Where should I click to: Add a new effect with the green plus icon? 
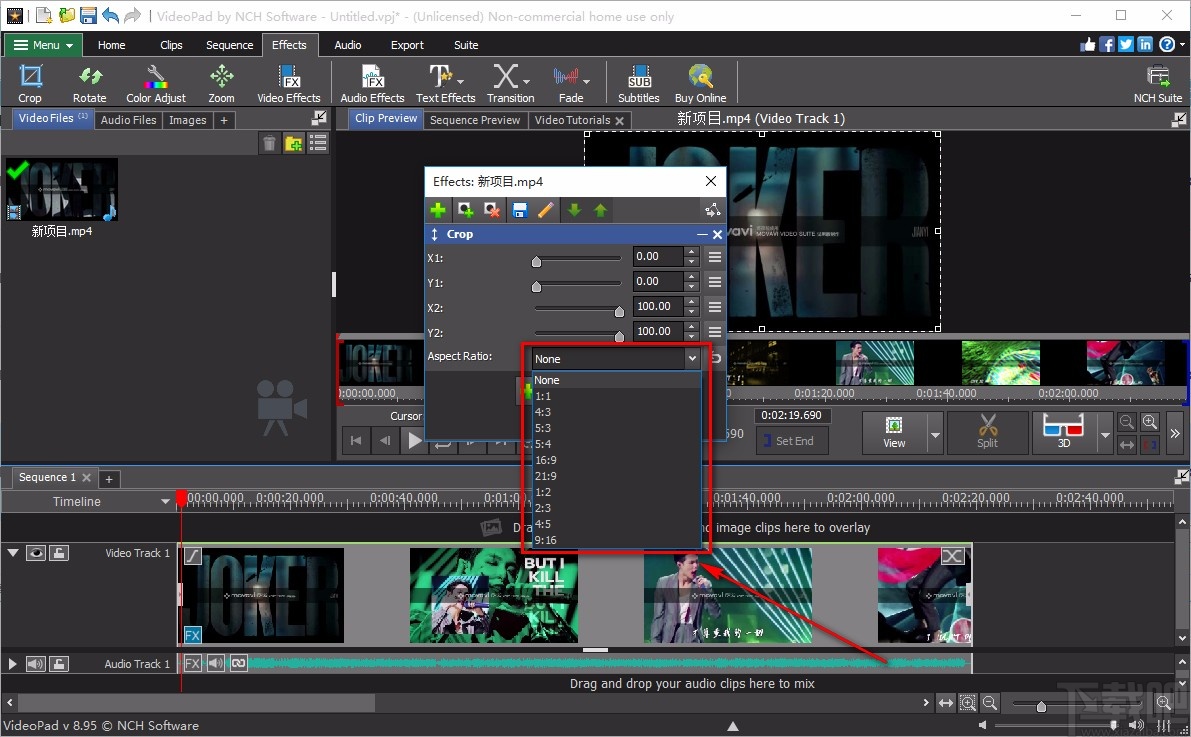tap(437, 210)
